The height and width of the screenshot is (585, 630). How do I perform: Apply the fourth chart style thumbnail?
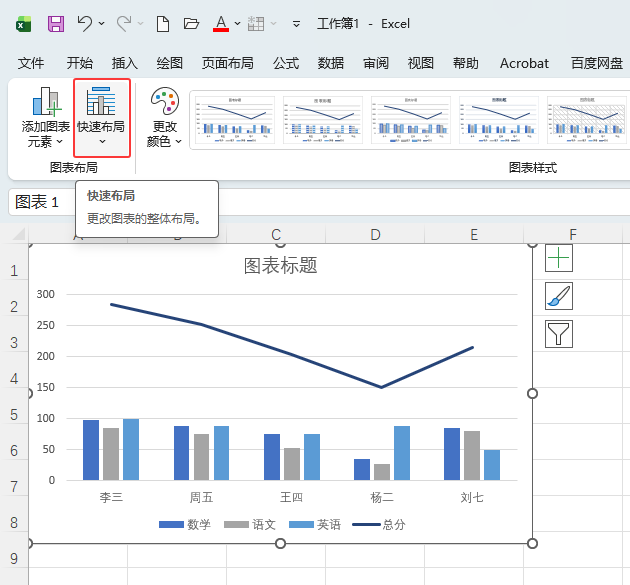(x=498, y=119)
